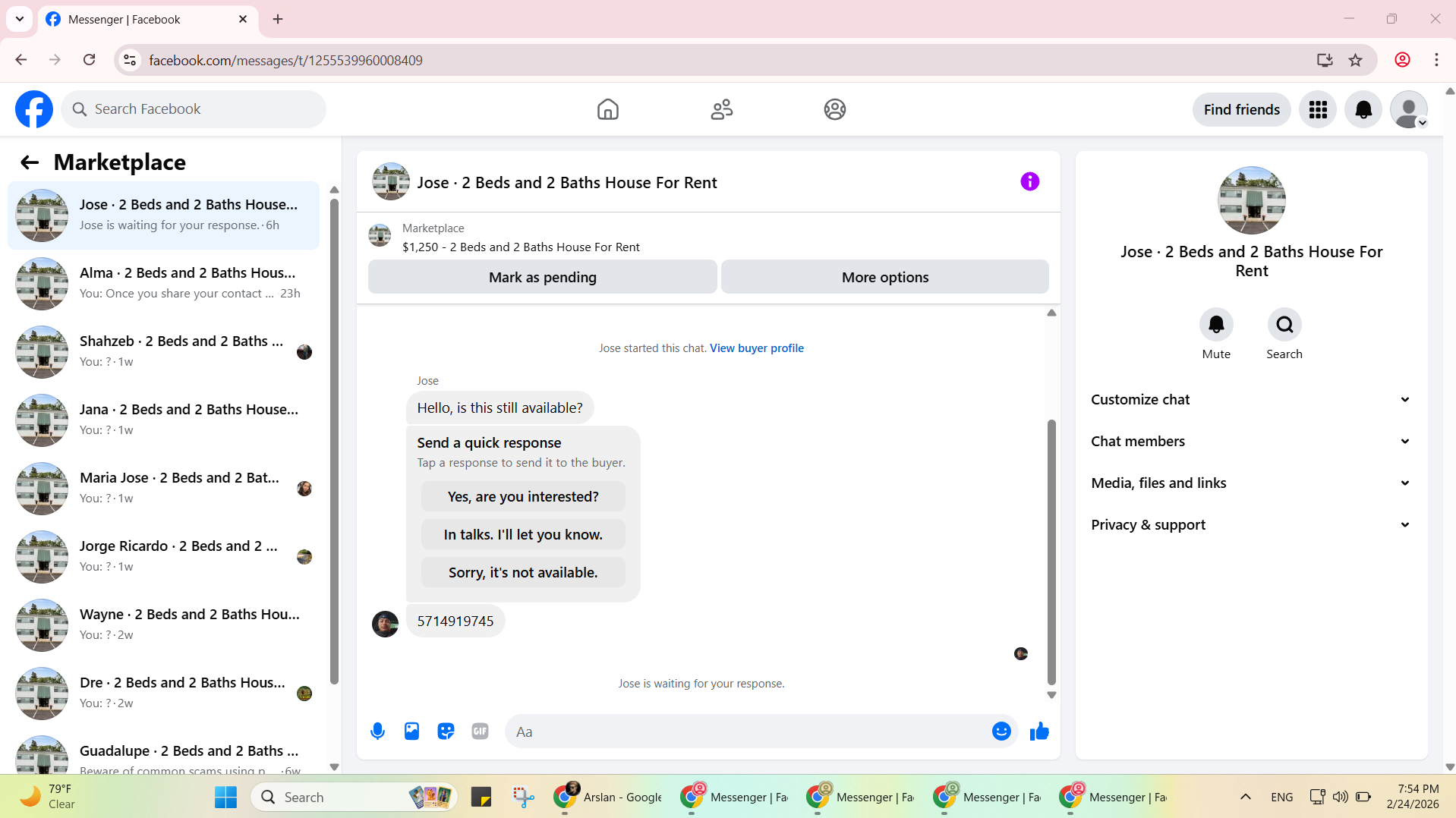The image size is (1456, 818).
Task: Open Wayne conversation in list
Action: pyautogui.click(x=163, y=625)
